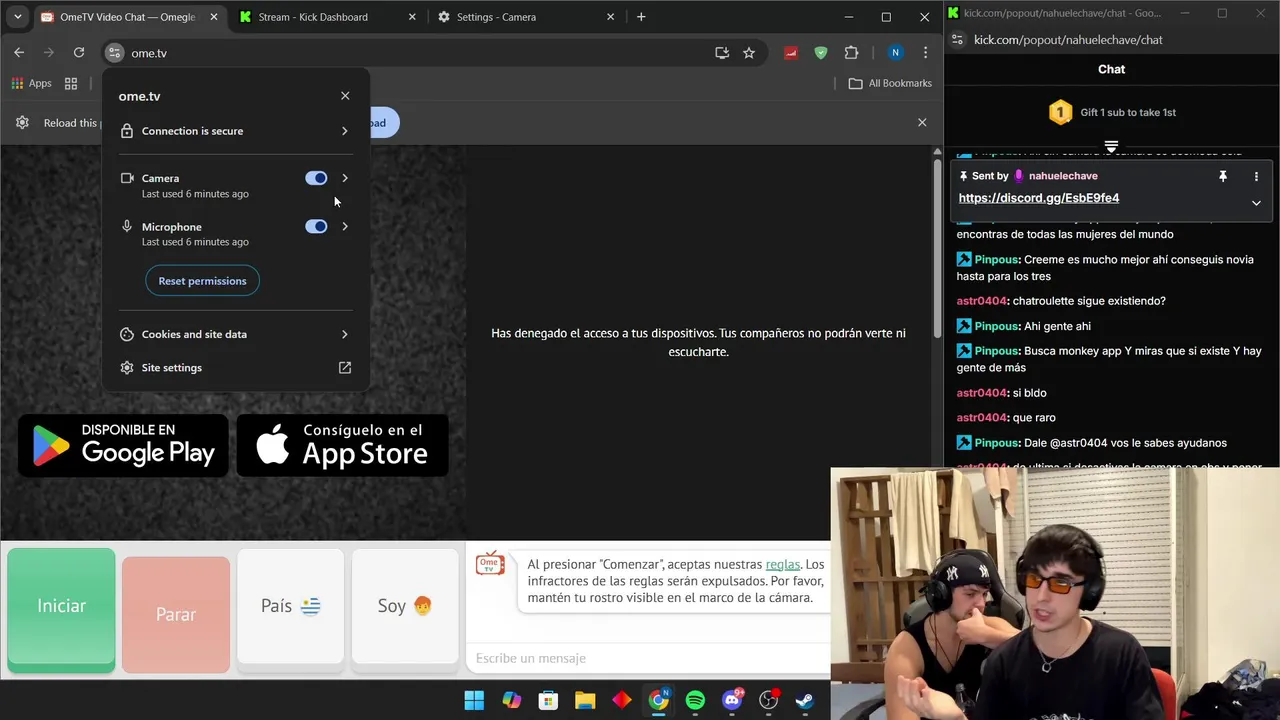Toggle the Microphone permission switch
Image resolution: width=1280 pixels, height=720 pixels.
point(316,226)
